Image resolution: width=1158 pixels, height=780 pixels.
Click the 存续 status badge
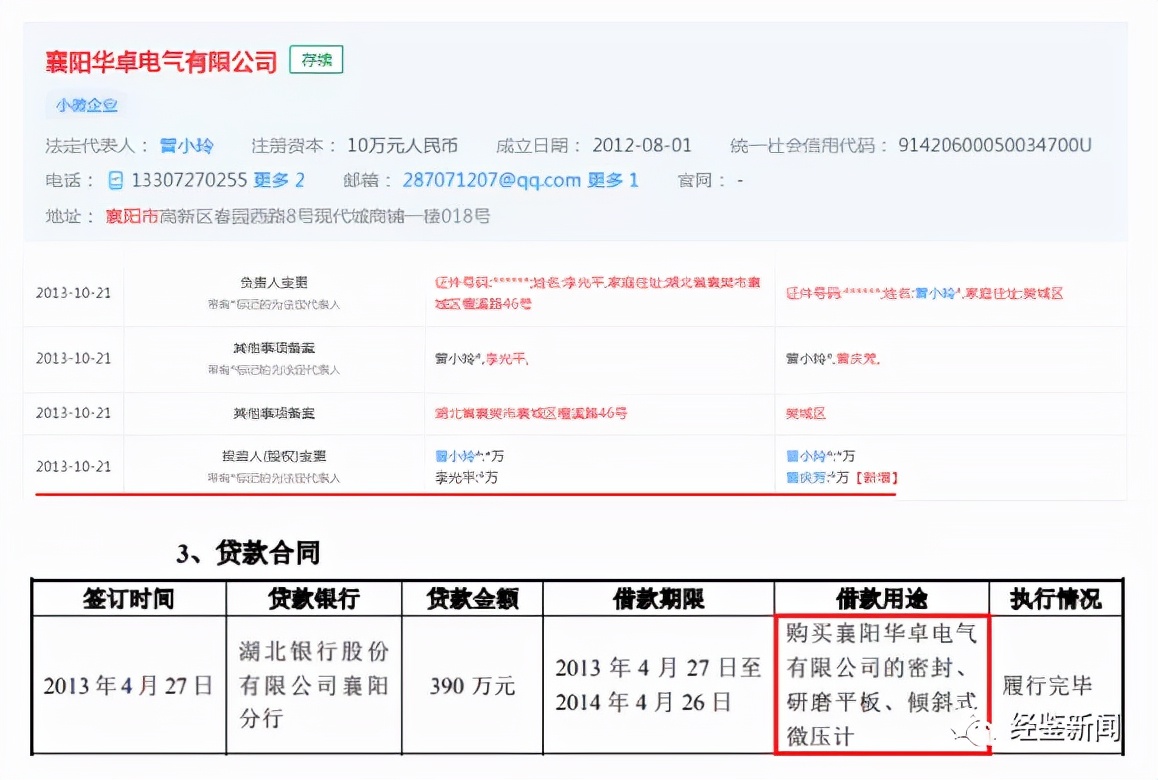[314, 60]
